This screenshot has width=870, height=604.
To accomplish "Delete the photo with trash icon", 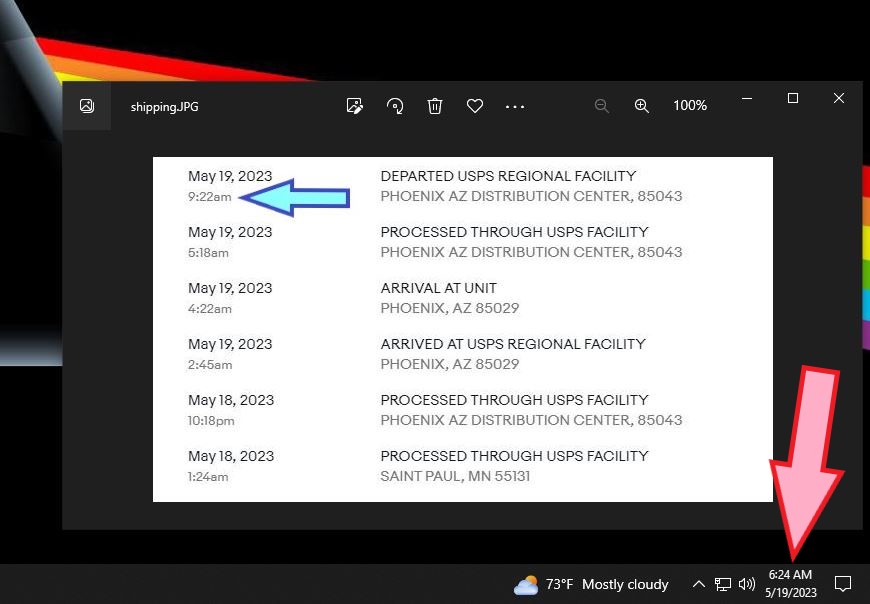I will click(435, 105).
